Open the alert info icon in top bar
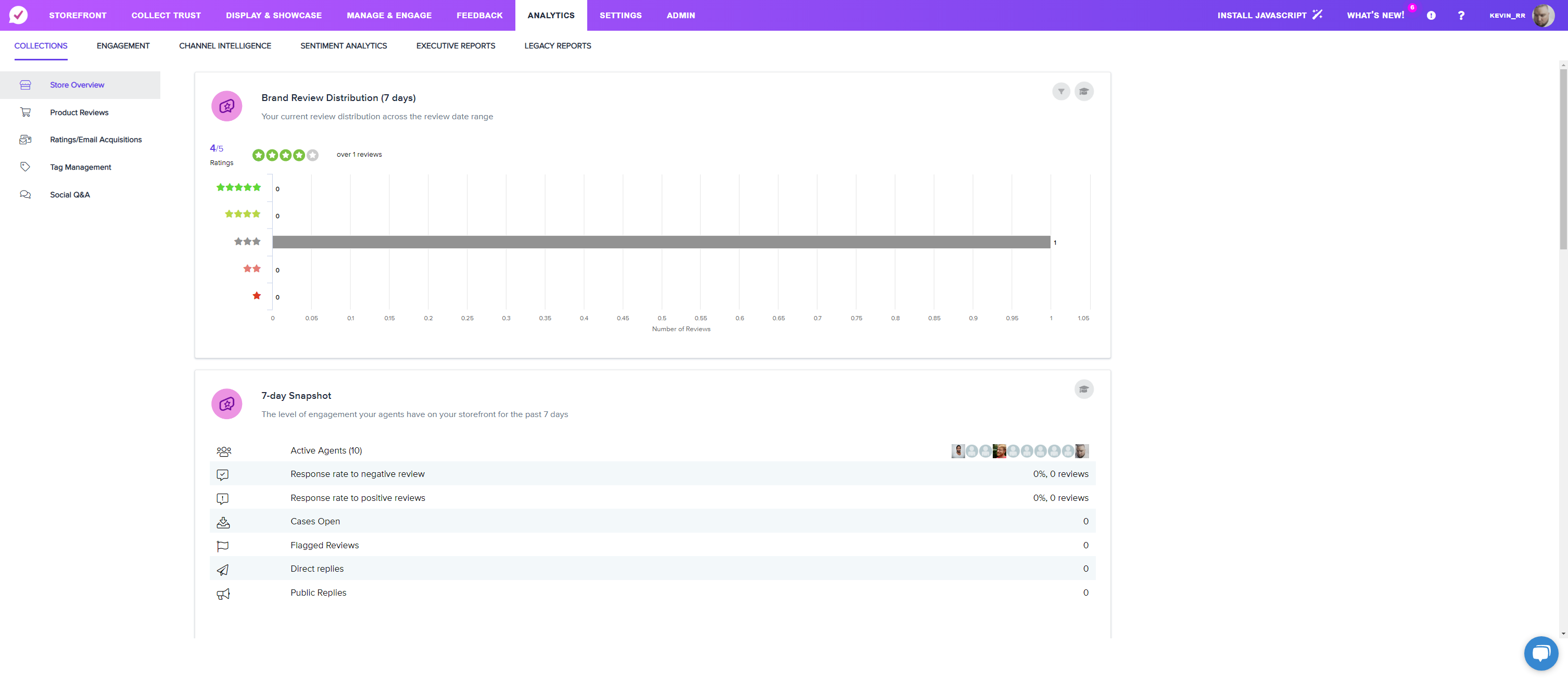 coord(1431,15)
